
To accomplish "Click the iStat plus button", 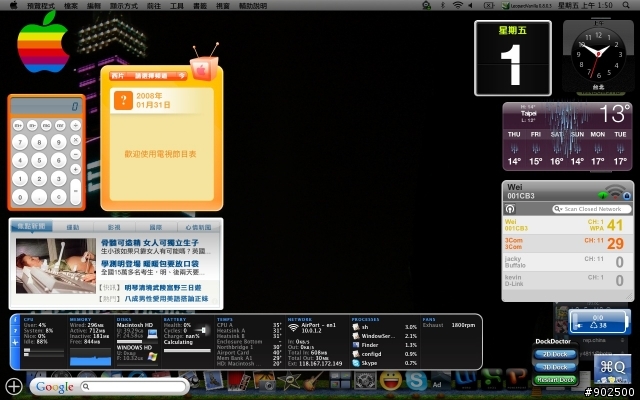I will click(15, 342).
